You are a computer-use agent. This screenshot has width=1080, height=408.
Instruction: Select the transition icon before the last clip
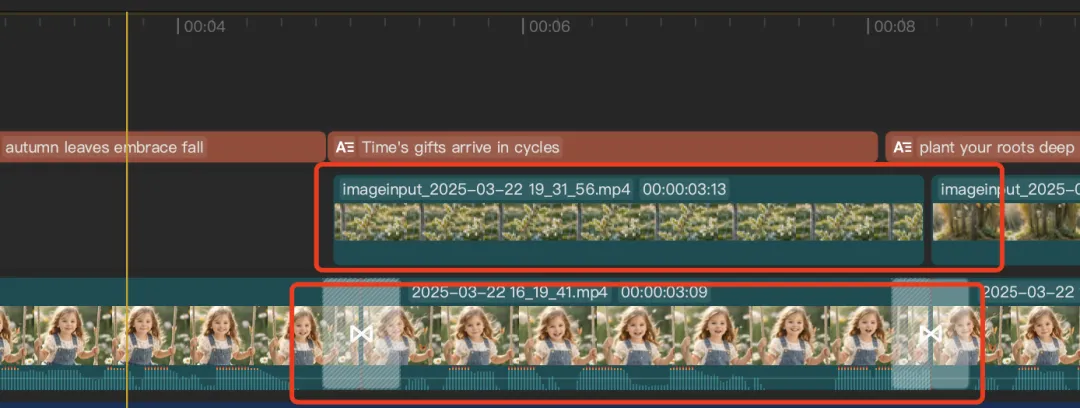click(931, 334)
